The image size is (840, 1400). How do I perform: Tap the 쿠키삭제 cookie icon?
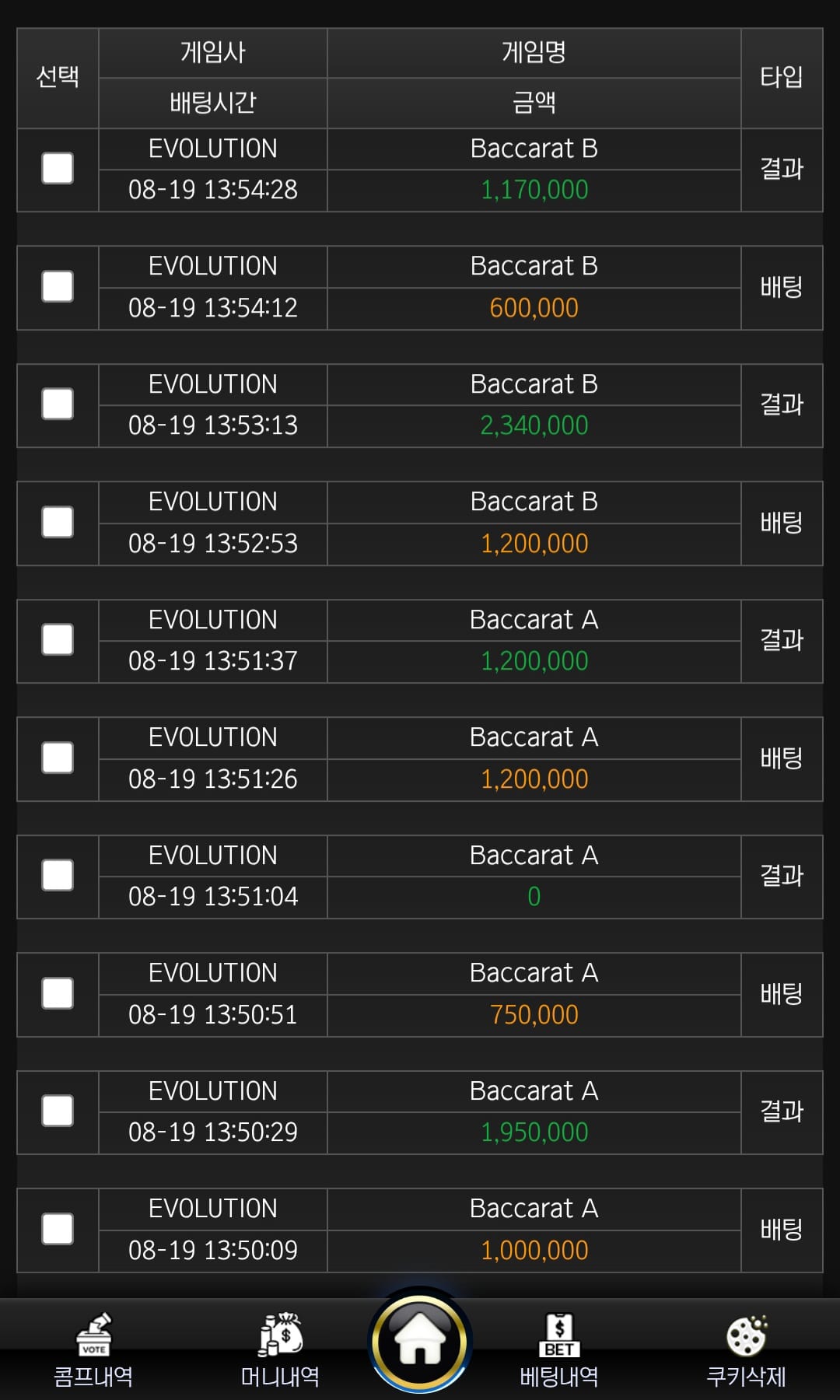[747, 1335]
